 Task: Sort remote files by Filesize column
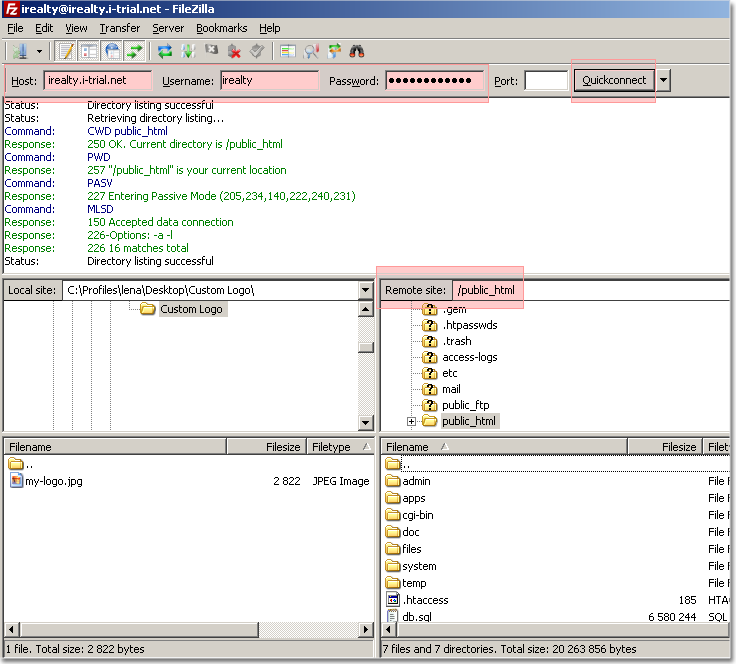tap(665, 447)
